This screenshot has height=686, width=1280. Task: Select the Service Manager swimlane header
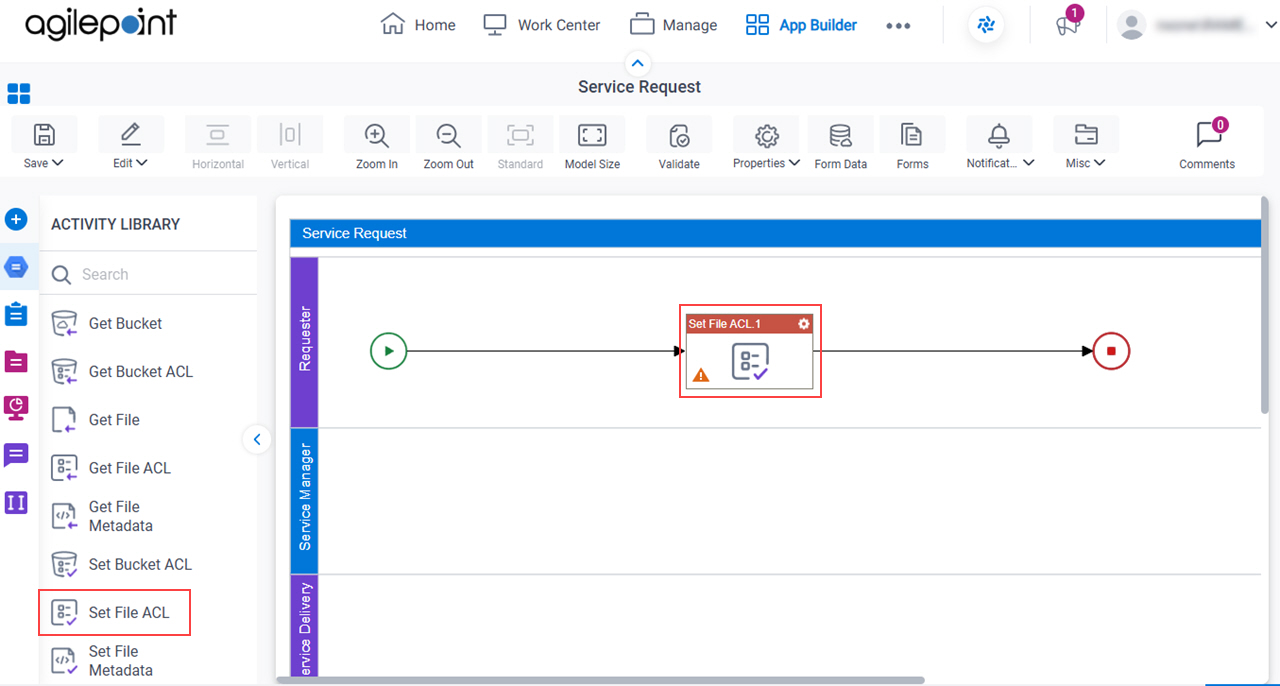pyautogui.click(x=304, y=499)
